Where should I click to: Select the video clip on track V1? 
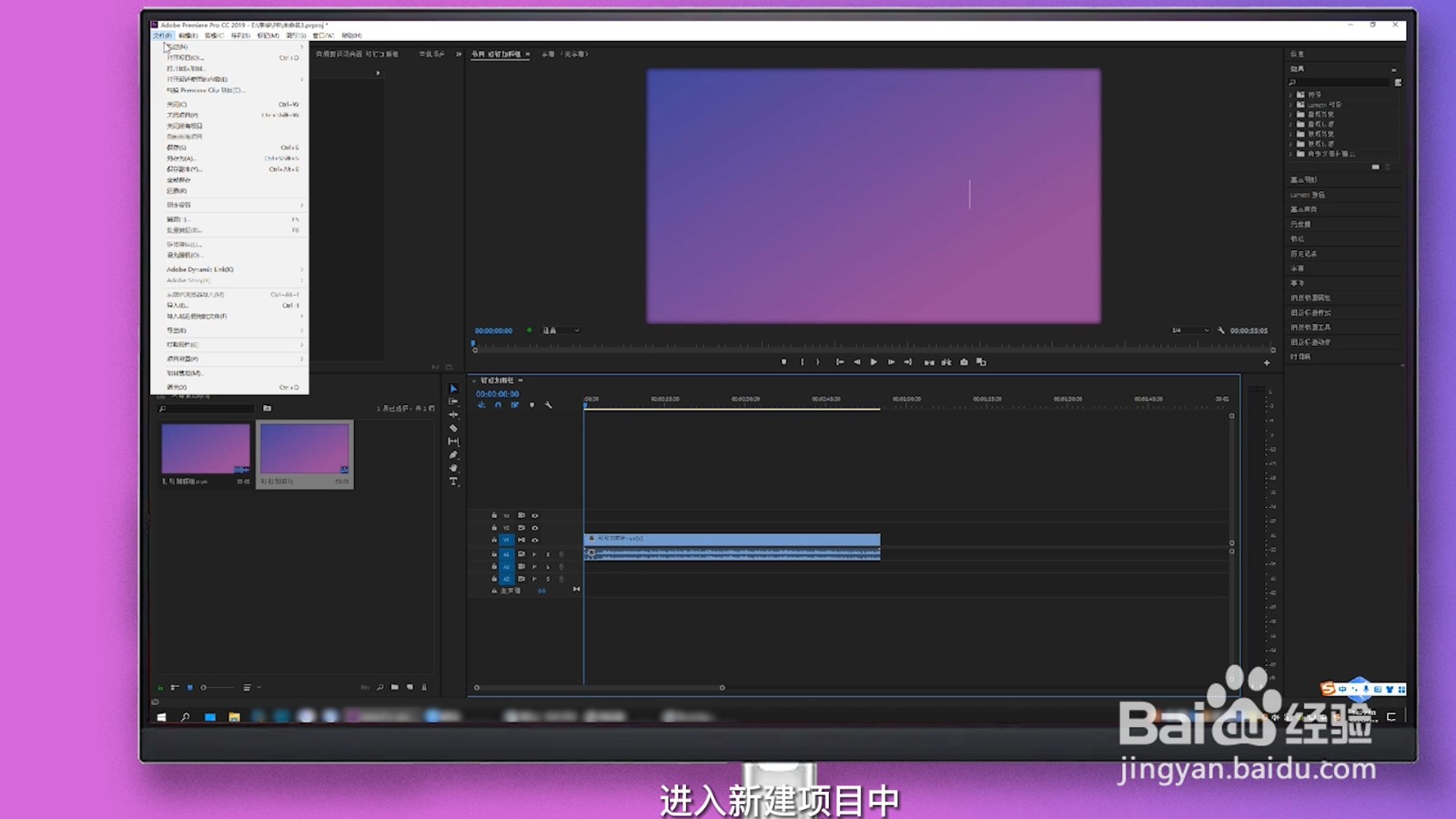click(x=733, y=540)
